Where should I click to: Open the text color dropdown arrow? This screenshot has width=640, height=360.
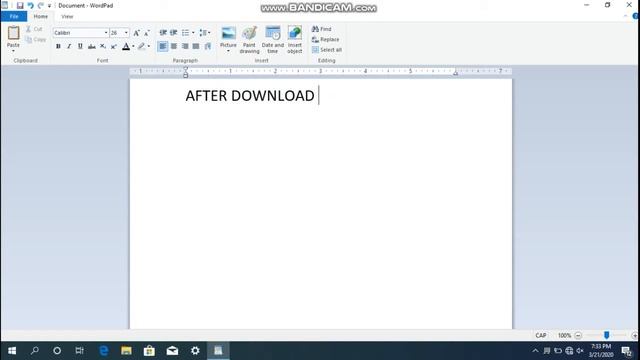click(x=133, y=47)
